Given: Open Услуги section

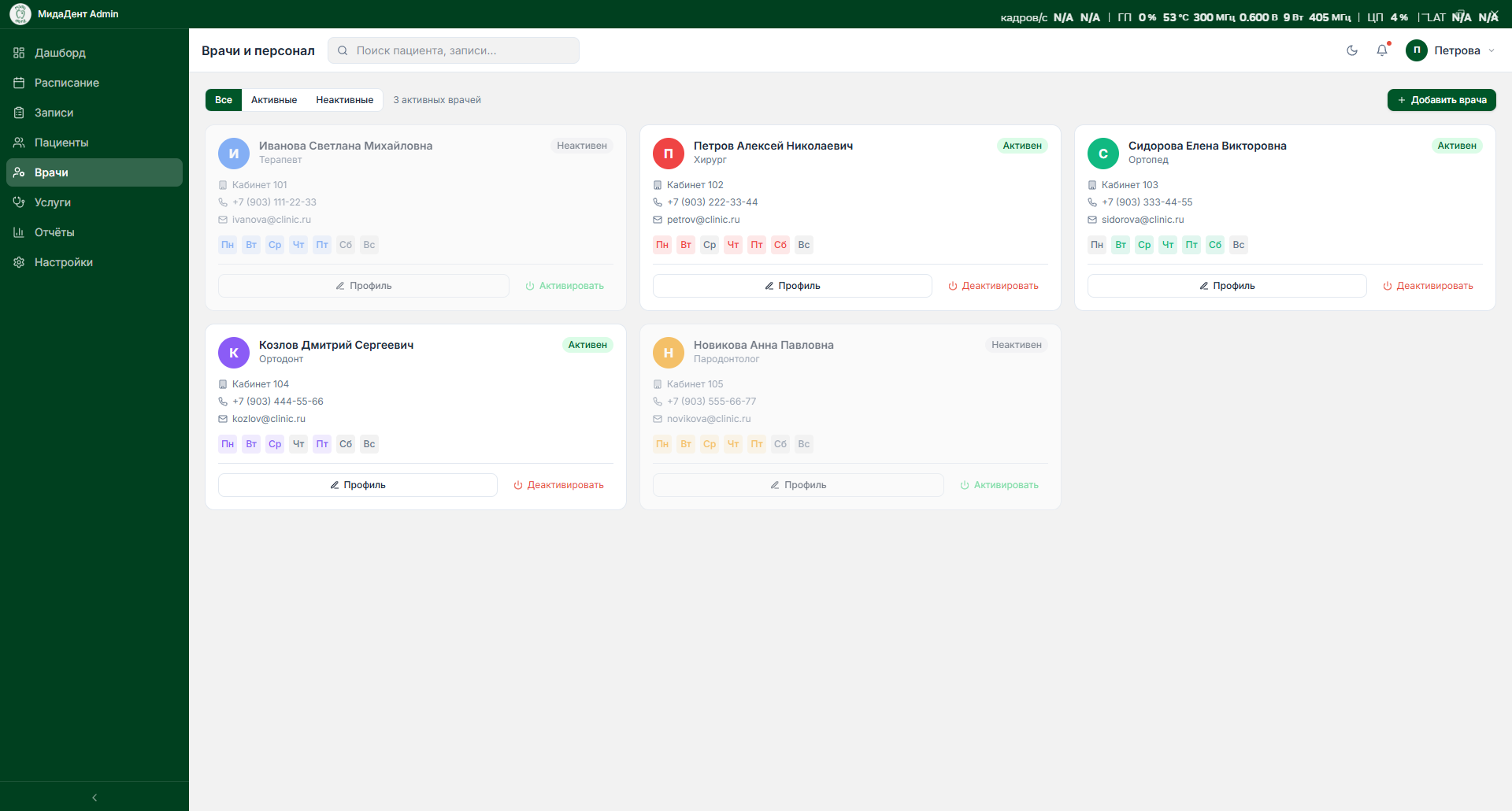Looking at the screenshot, I should tap(94, 202).
